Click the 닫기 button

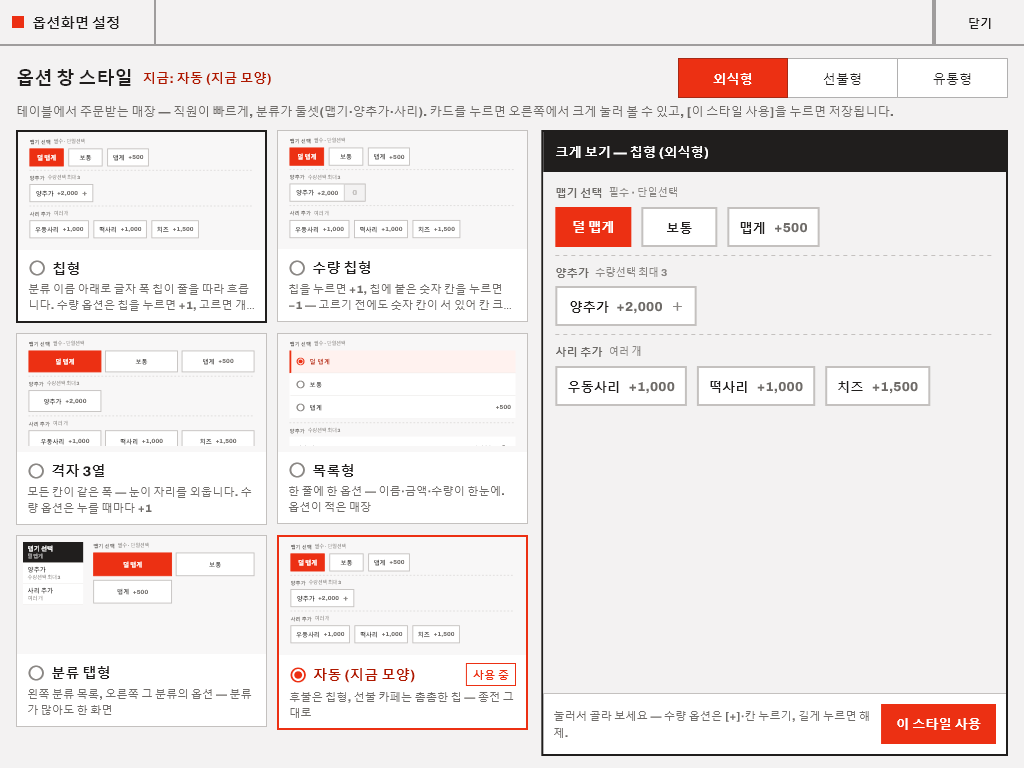tap(980, 23)
